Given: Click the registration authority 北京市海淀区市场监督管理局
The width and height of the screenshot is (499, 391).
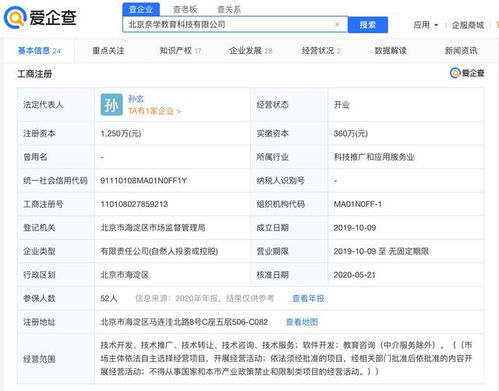Looking at the screenshot, I should (153, 228).
